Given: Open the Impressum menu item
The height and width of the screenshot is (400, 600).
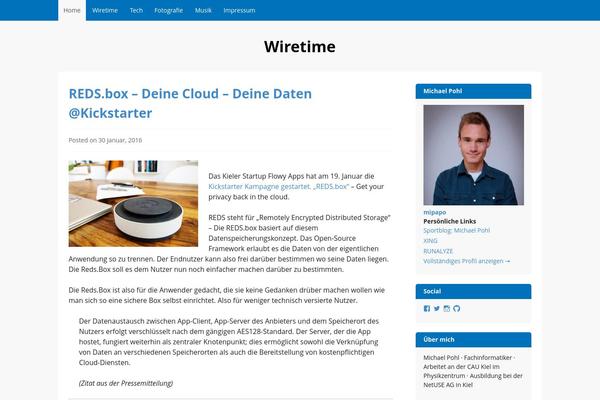Looking at the screenshot, I should pos(239,10).
